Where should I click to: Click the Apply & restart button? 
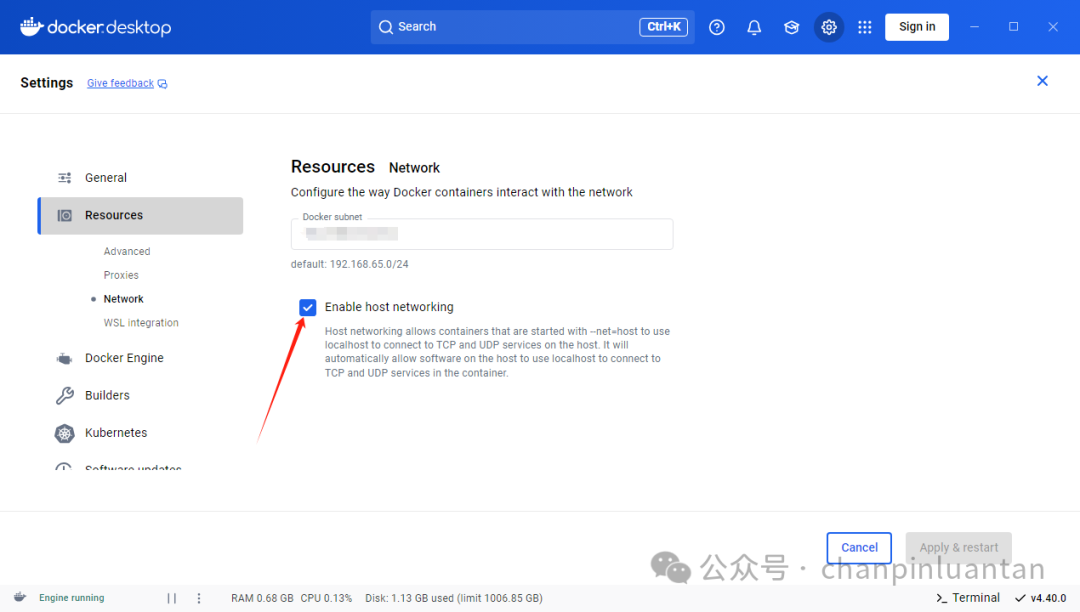pyautogui.click(x=958, y=547)
